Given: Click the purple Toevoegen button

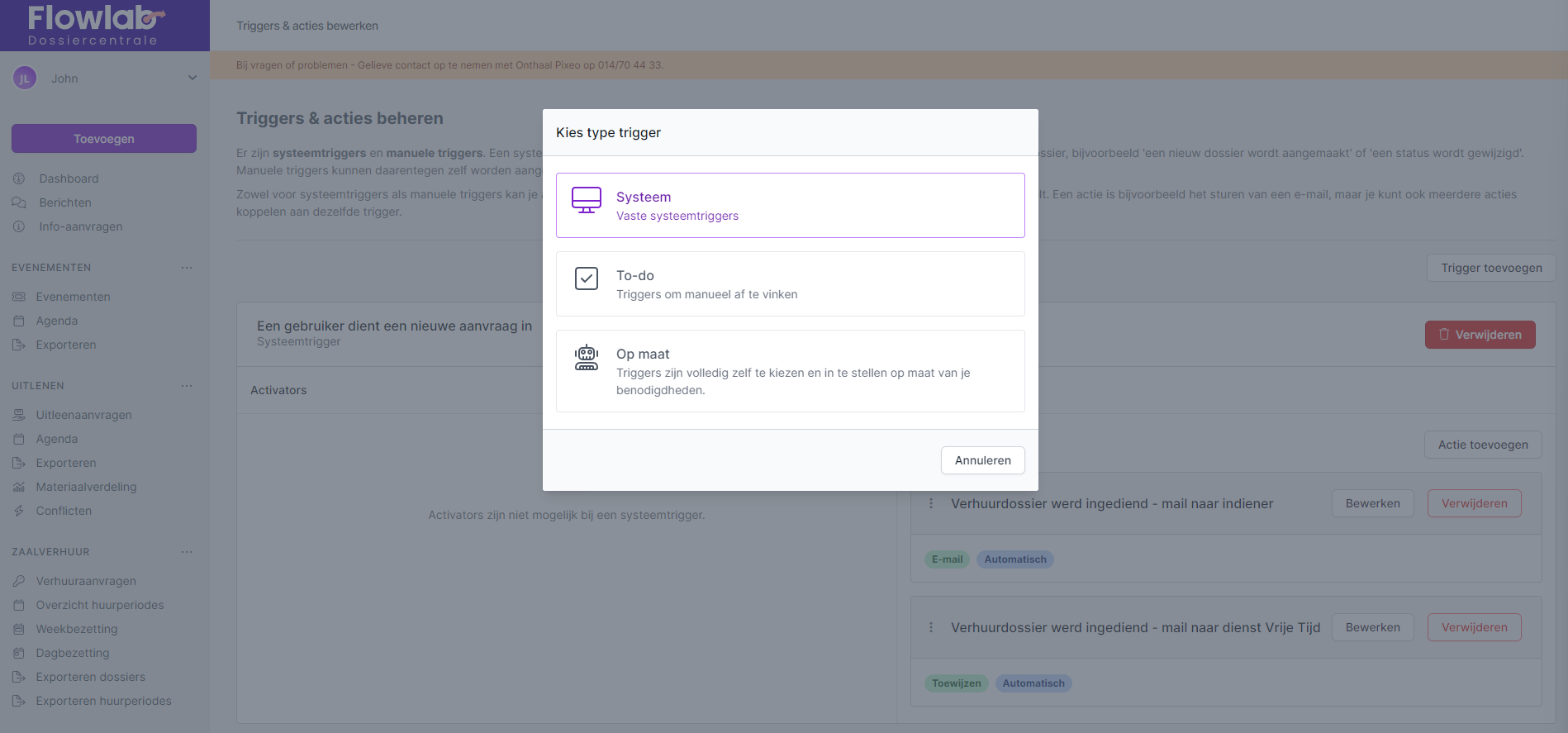Looking at the screenshot, I should coord(104,139).
